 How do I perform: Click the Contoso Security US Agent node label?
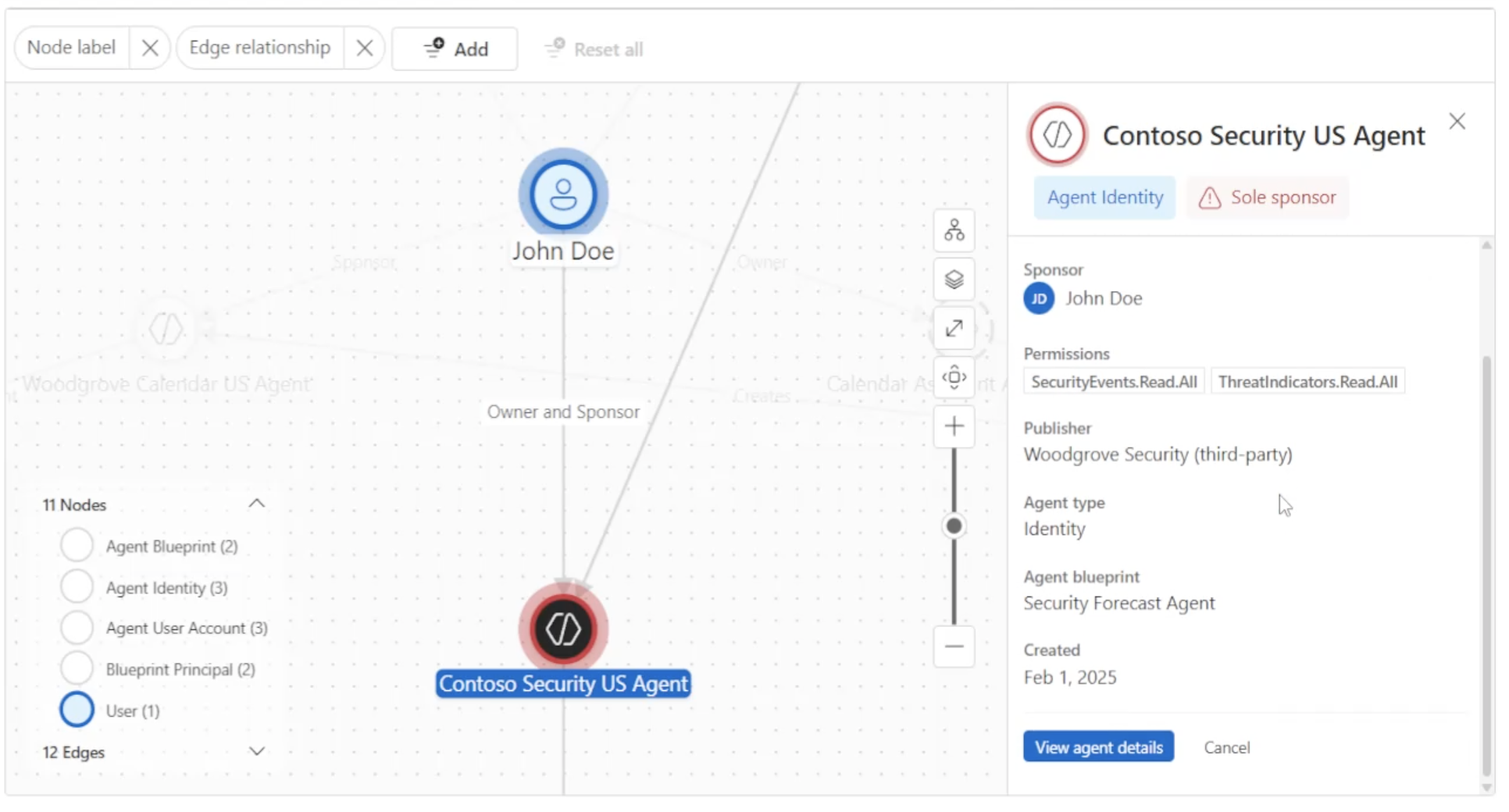pos(563,684)
